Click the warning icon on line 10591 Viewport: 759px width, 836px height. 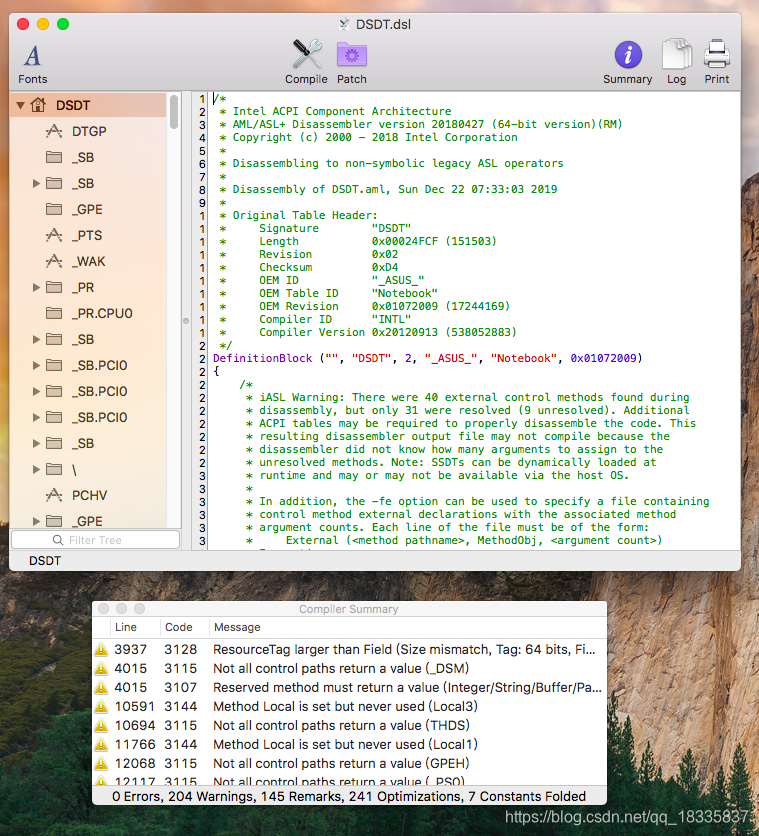click(x=101, y=706)
